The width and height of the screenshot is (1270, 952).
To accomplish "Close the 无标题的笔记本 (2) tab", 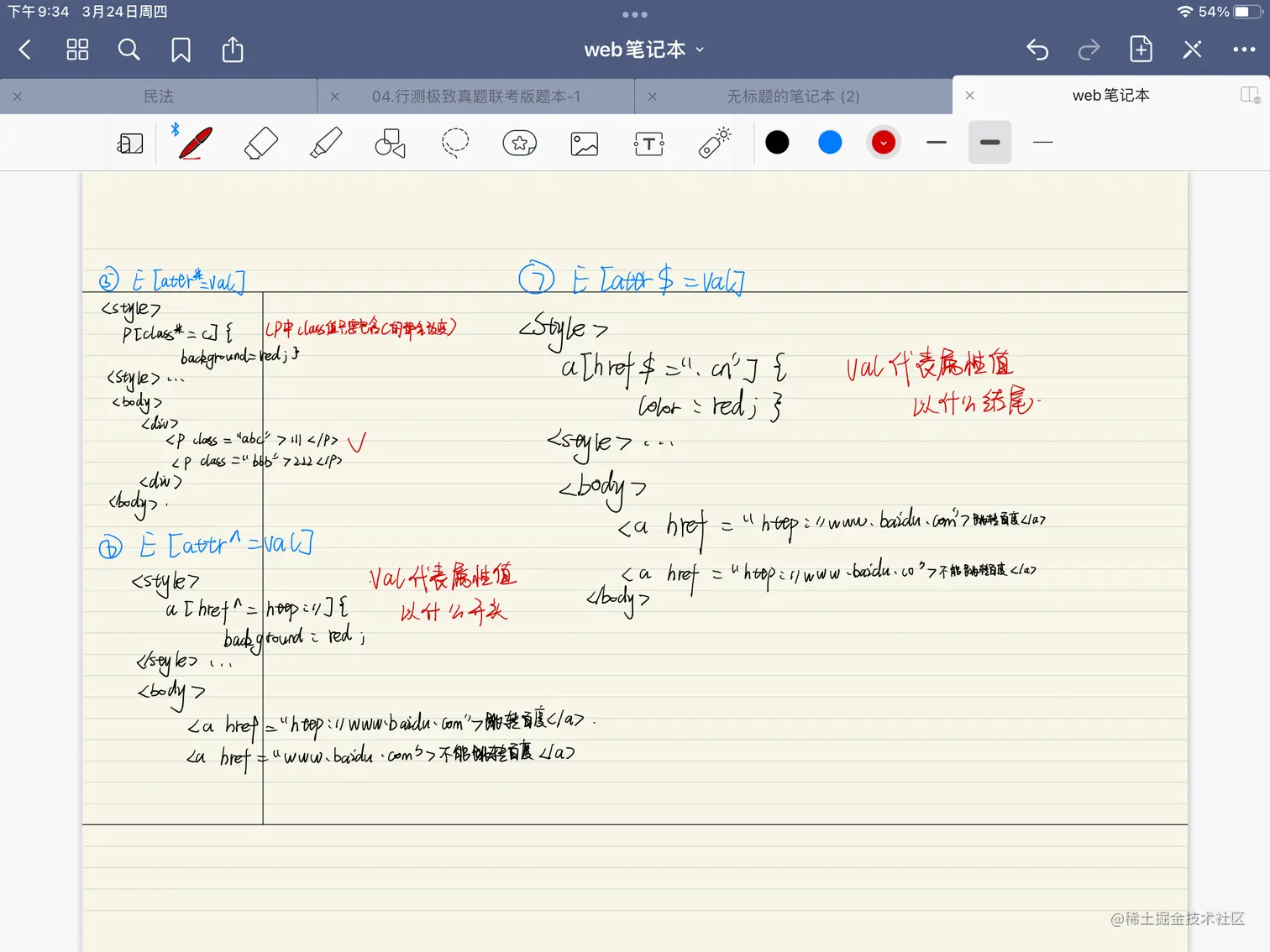I will tap(653, 97).
